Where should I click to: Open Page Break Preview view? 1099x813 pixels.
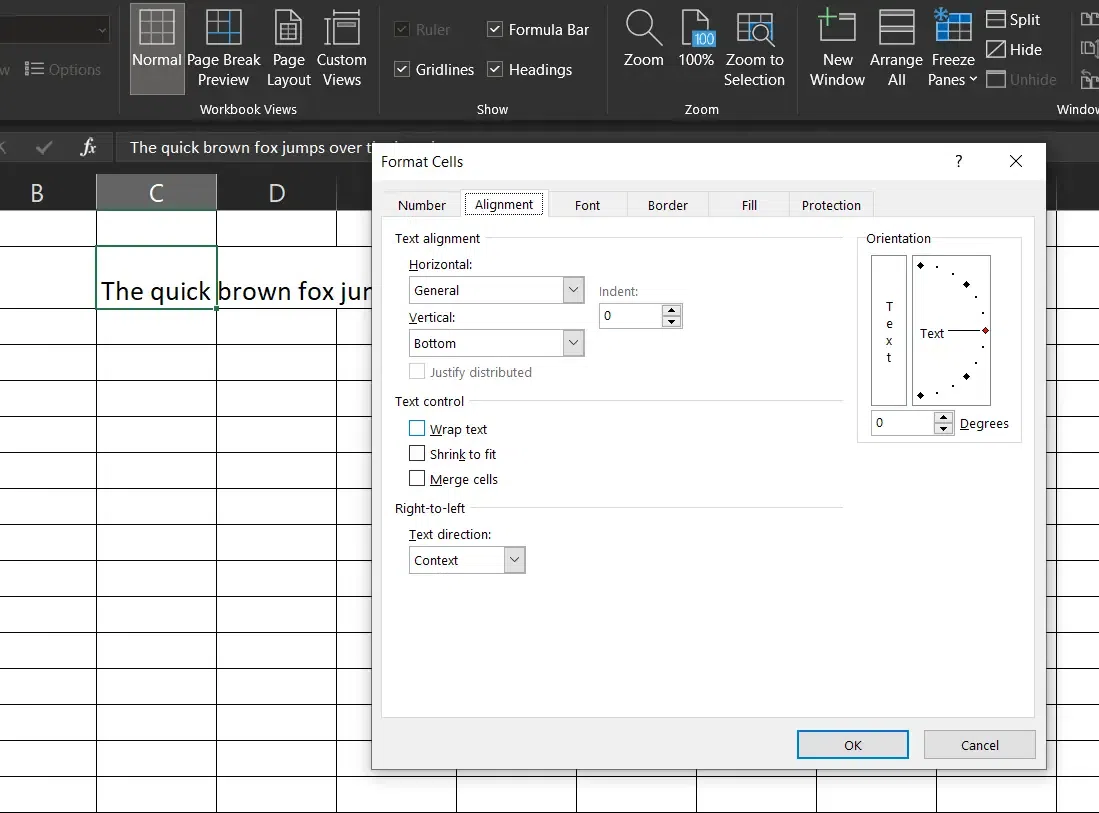223,48
